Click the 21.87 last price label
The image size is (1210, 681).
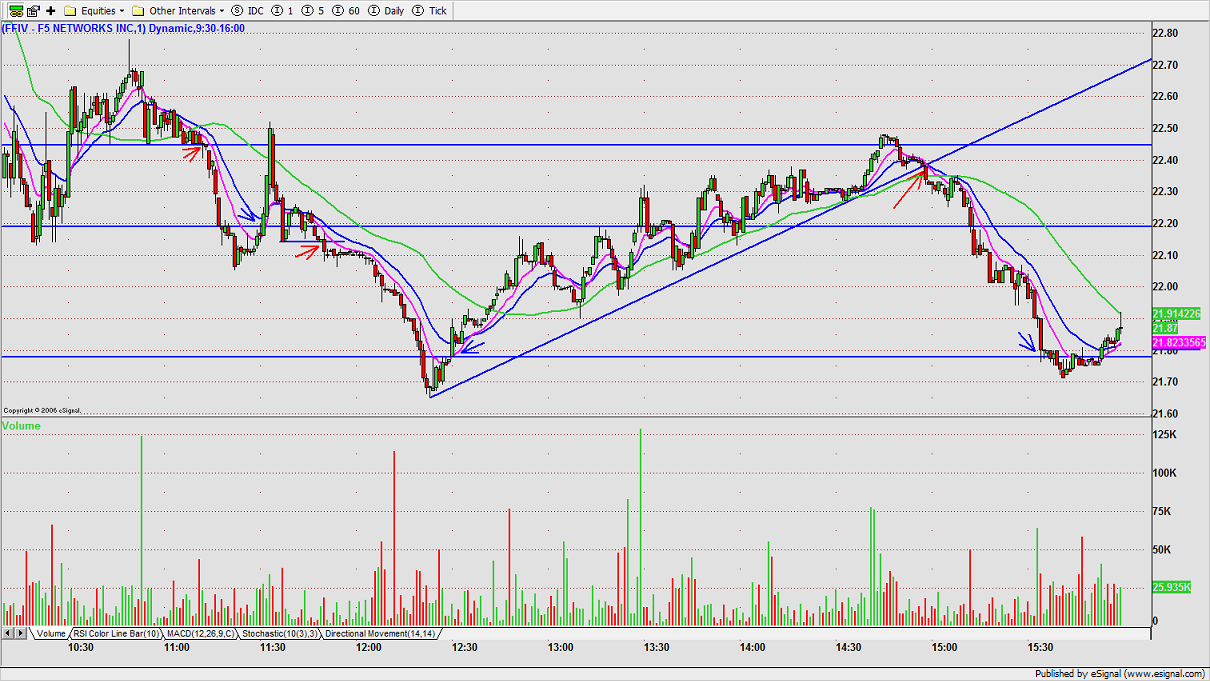1165,328
